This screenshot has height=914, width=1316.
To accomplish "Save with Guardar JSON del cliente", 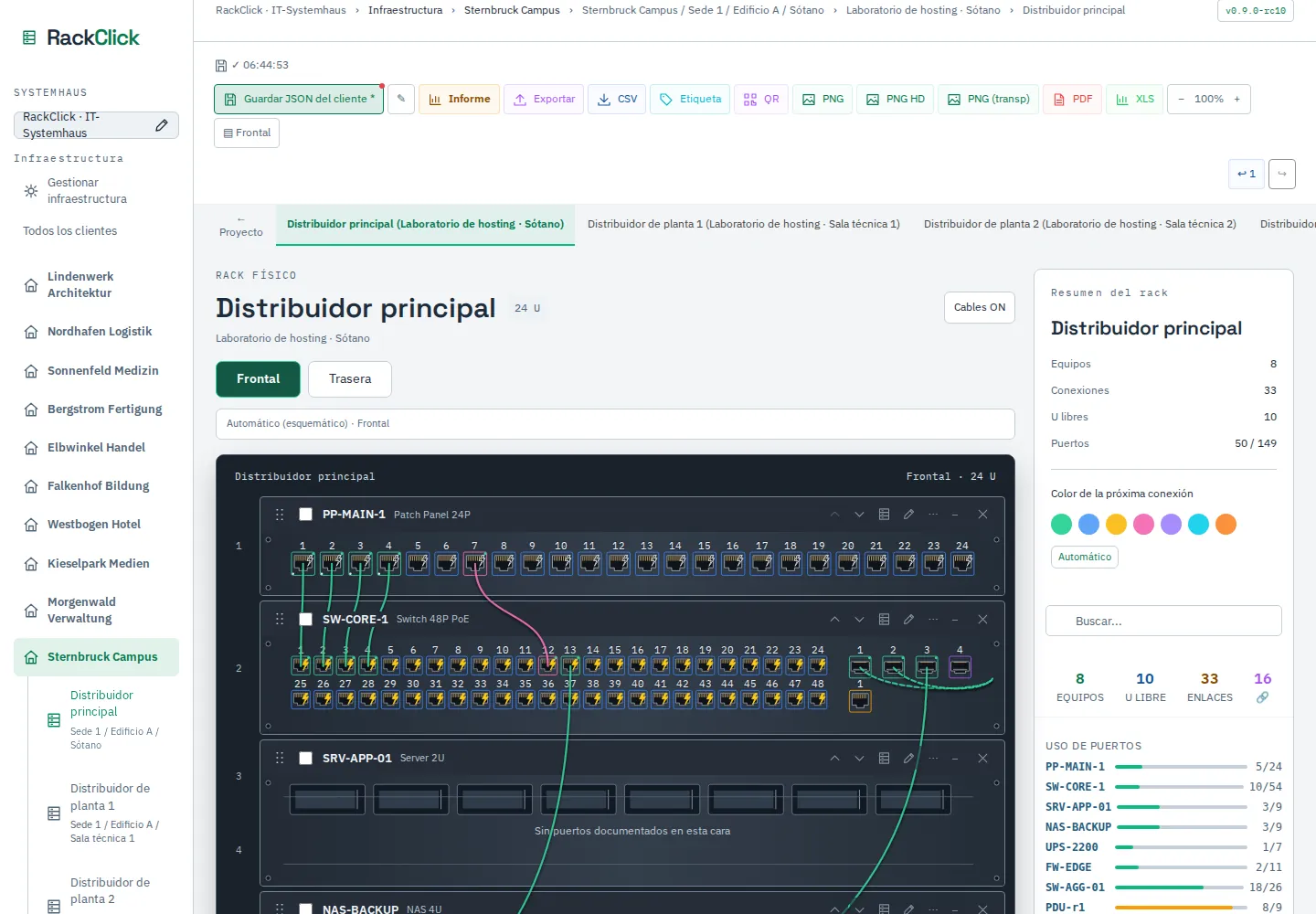I will pos(299,99).
